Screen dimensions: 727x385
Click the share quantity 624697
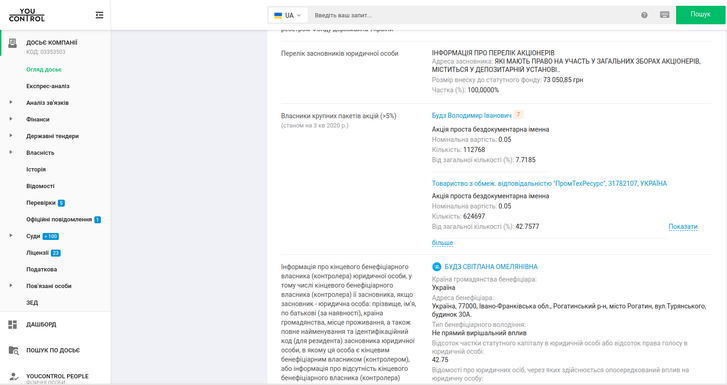(474, 217)
